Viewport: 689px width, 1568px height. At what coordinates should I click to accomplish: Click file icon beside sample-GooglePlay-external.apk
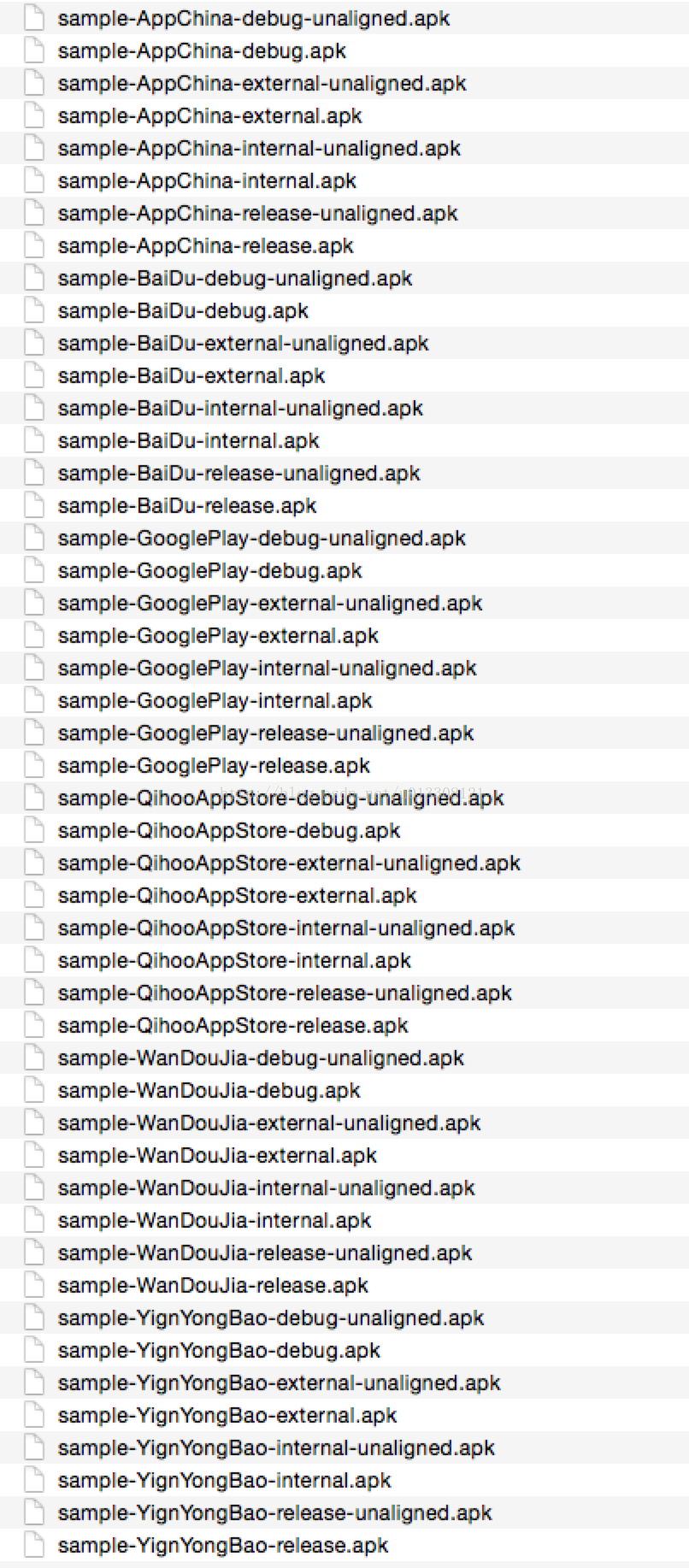(34, 635)
